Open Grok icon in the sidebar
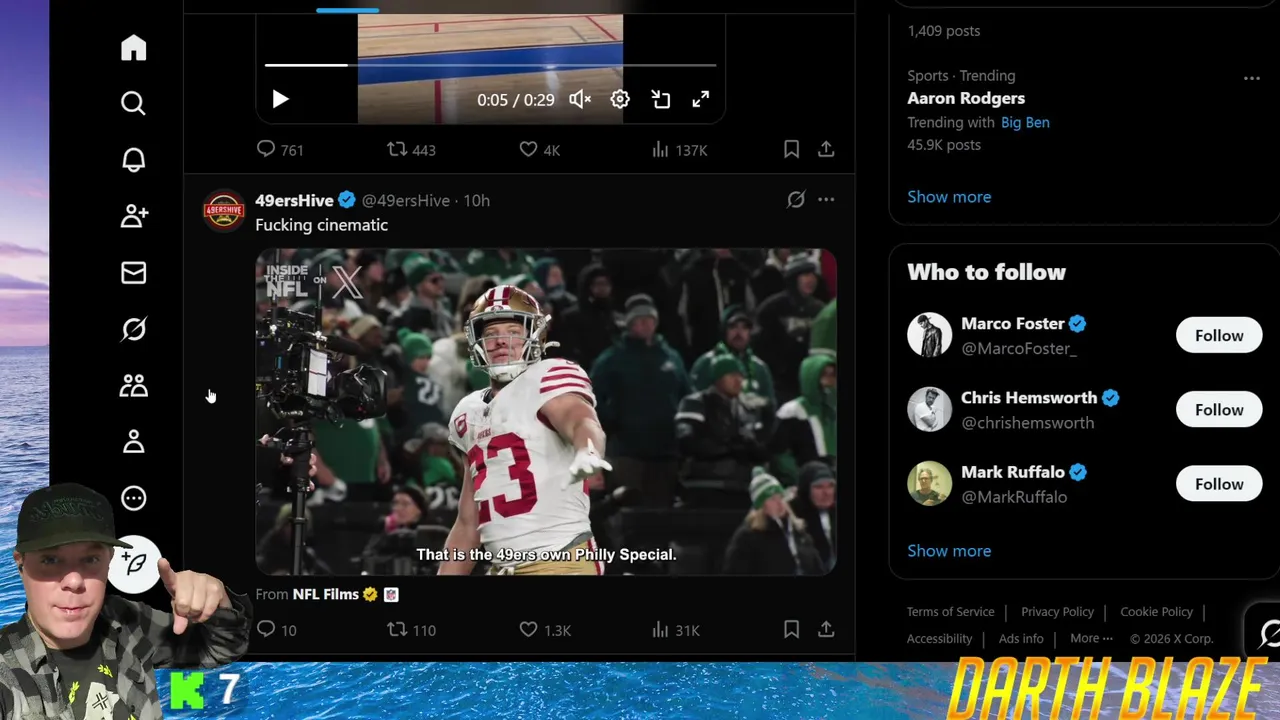The height and width of the screenshot is (720, 1280). coord(133,329)
